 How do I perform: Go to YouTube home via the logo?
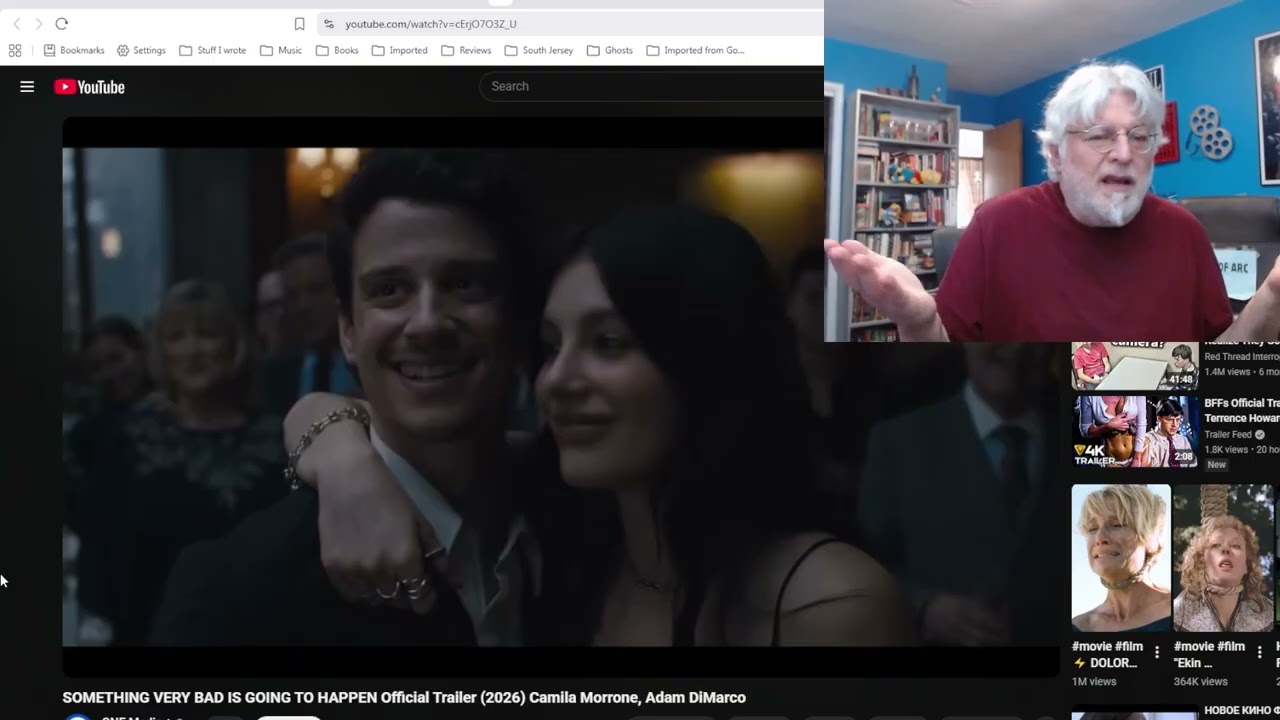(90, 87)
